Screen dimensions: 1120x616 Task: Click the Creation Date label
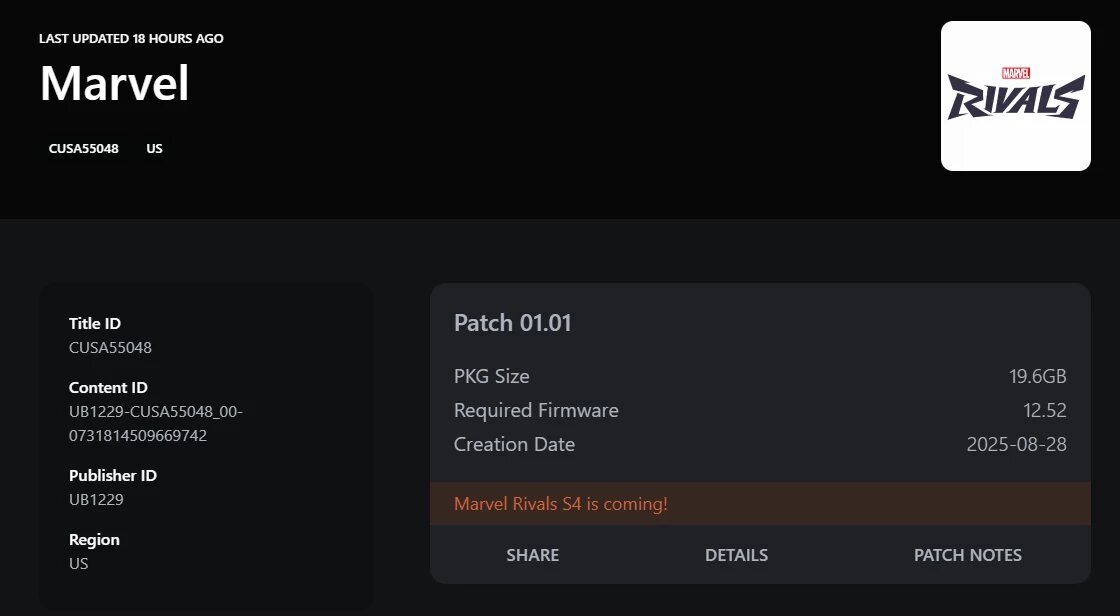[514, 444]
